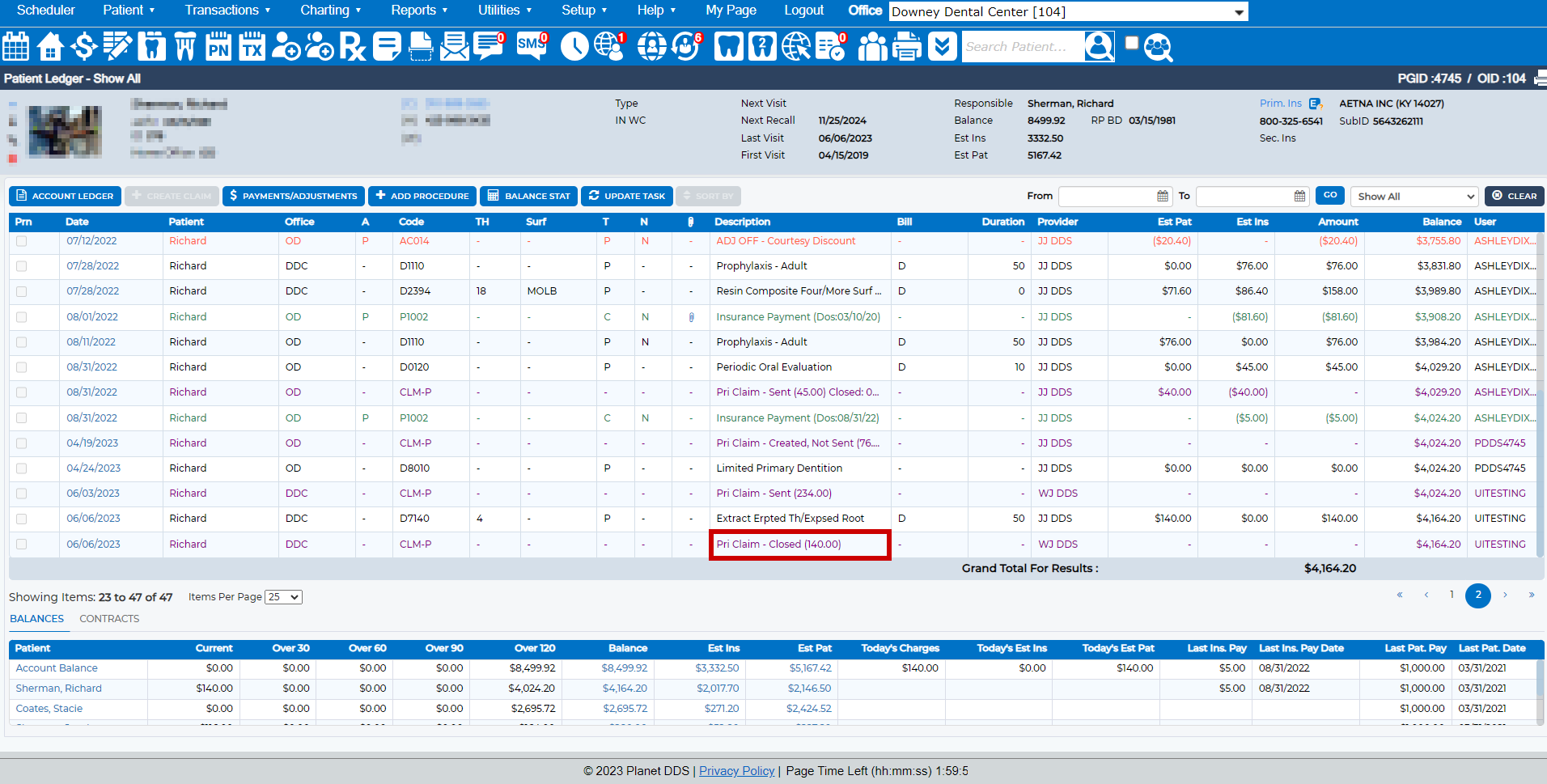Open the dollar-sign ledger toolbar icon
The image size is (1547, 784).
pyautogui.click(x=83, y=47)
